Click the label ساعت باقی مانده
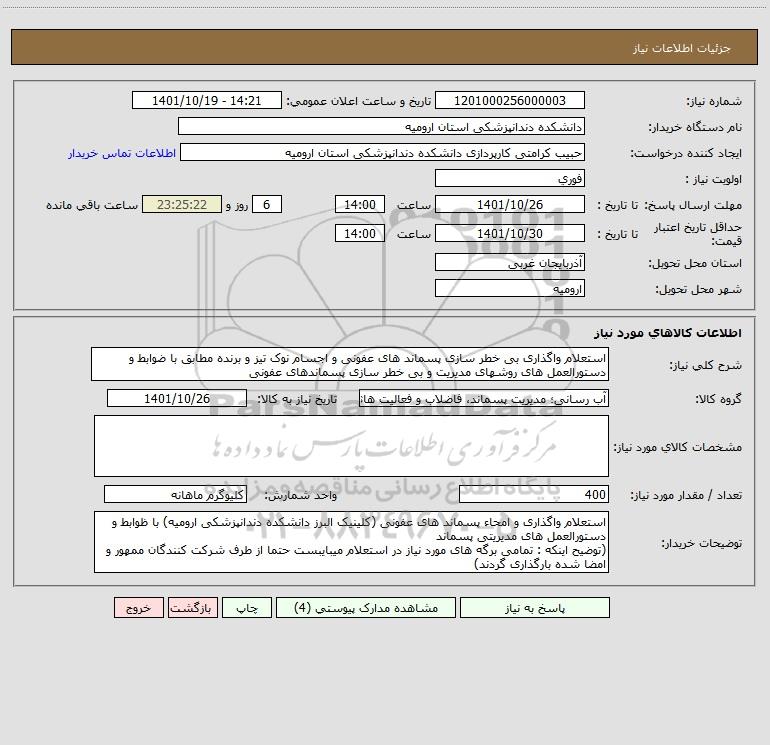Image resolution: width=770 pixels, height=745 pixels. [x=92, y=205]
